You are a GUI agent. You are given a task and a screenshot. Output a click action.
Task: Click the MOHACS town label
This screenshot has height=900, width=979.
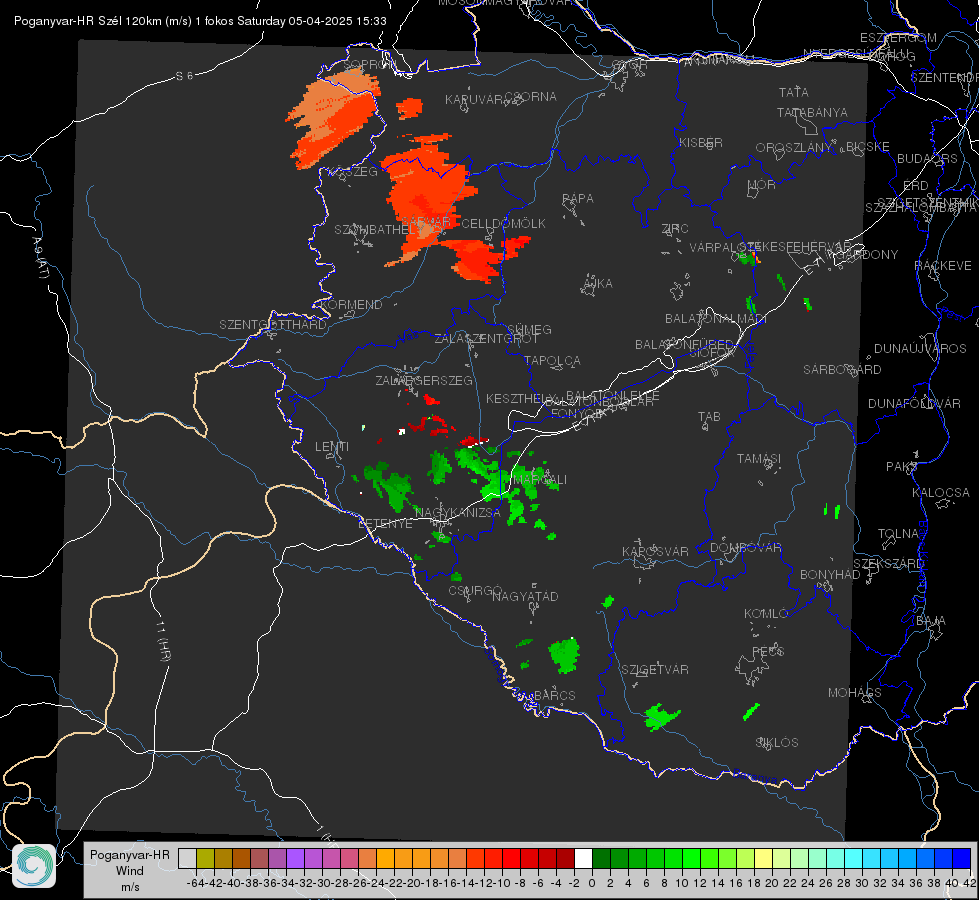point(855,693)
